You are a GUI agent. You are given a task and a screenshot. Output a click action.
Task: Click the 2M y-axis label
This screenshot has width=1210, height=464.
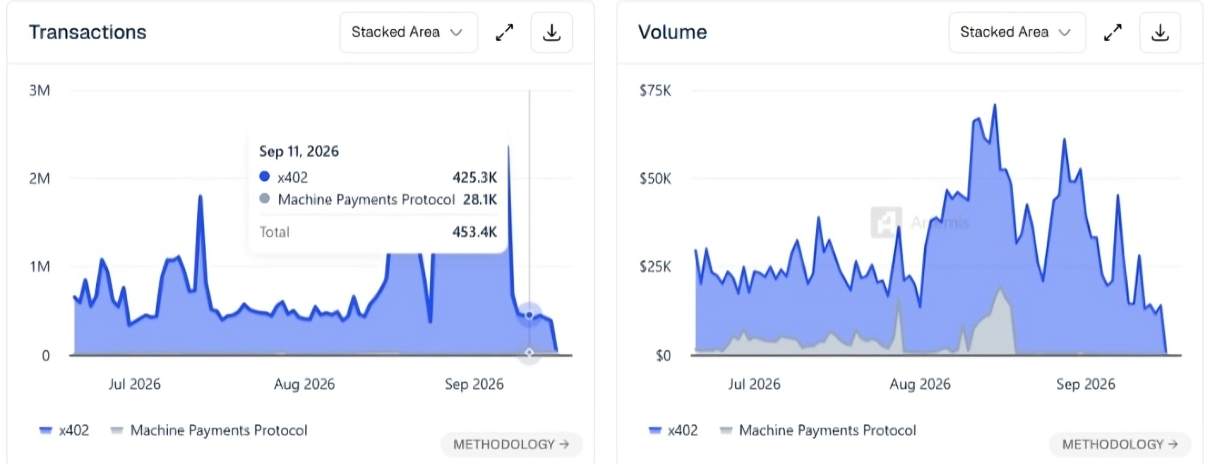click(40, 178)
